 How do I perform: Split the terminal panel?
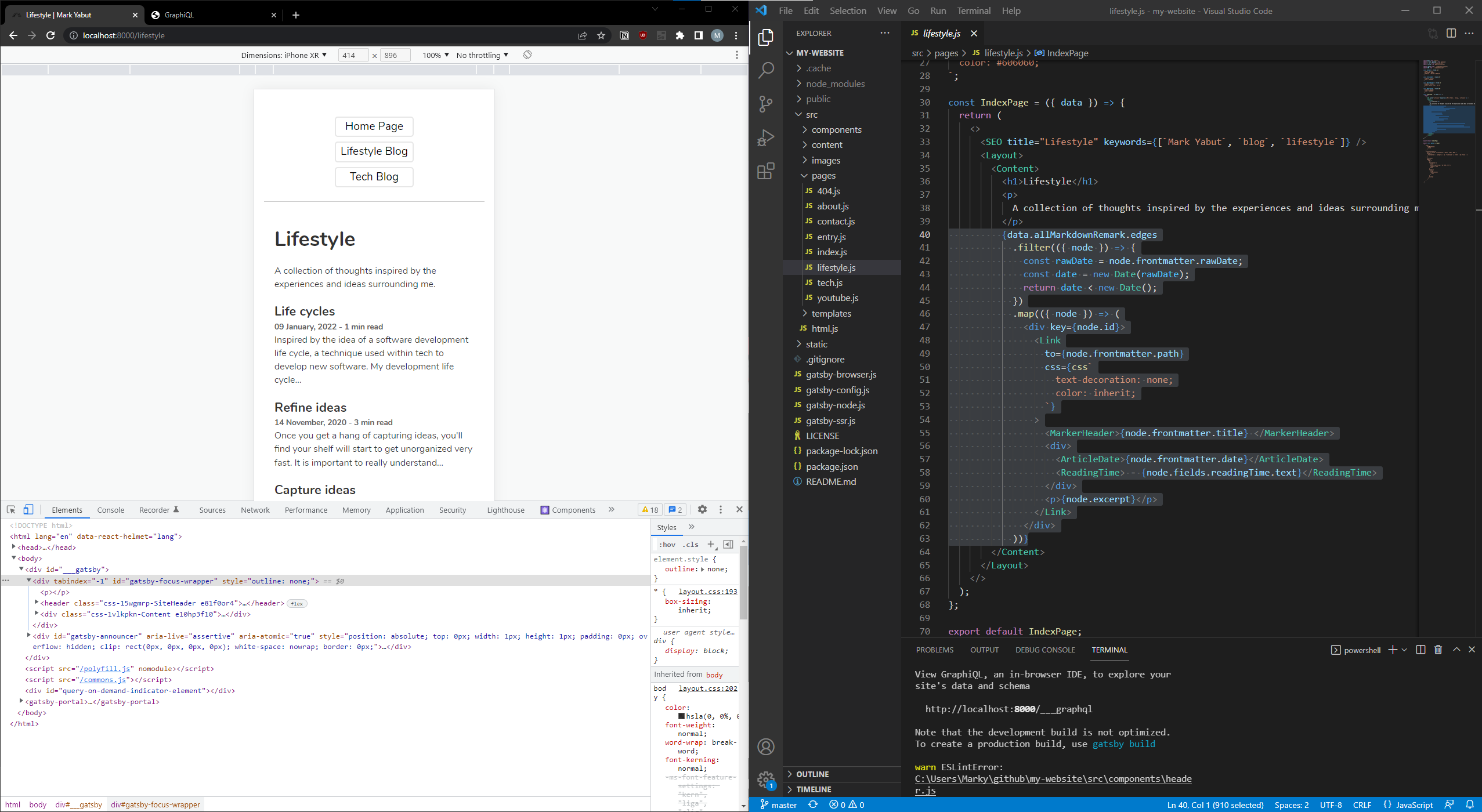click(1420, 650)
